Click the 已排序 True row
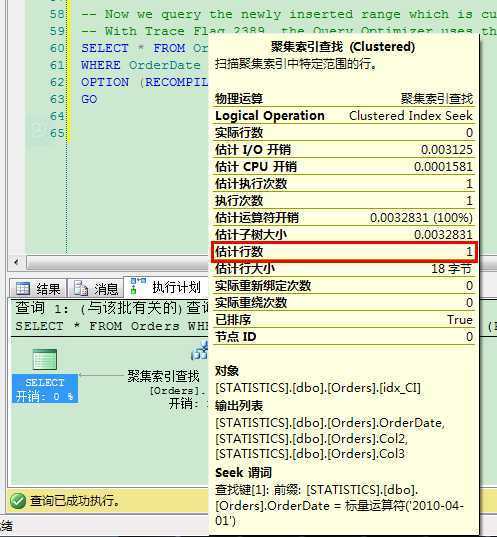The height and width of the screenshot is (537, 497). pyautogui.click(x=344, y=320)
